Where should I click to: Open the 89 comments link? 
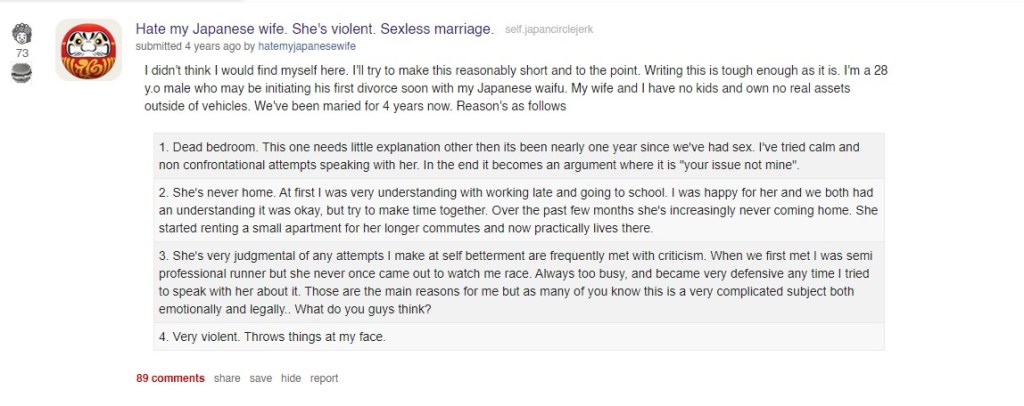(170, 378)
